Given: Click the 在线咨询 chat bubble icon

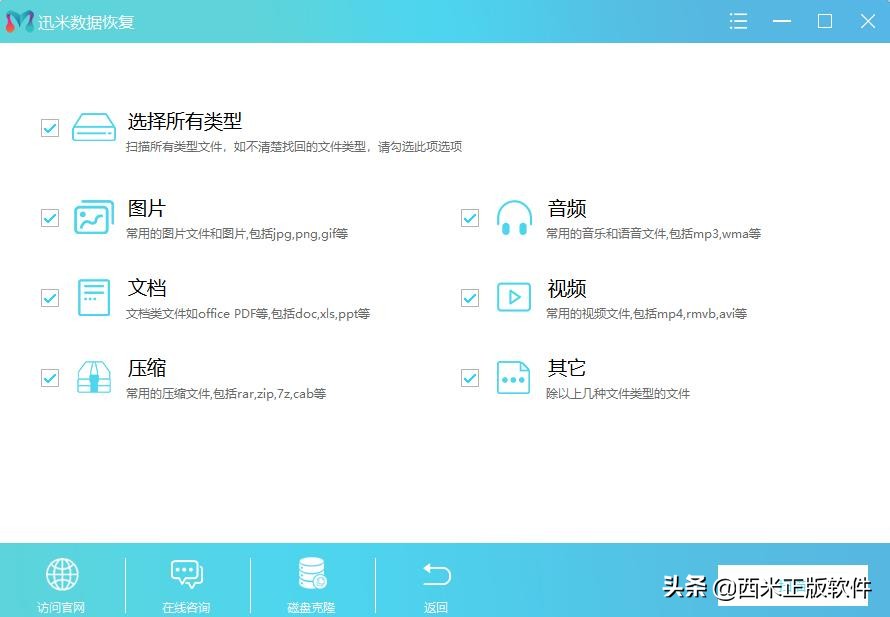Looking at the screenshot, I should 187,573.
